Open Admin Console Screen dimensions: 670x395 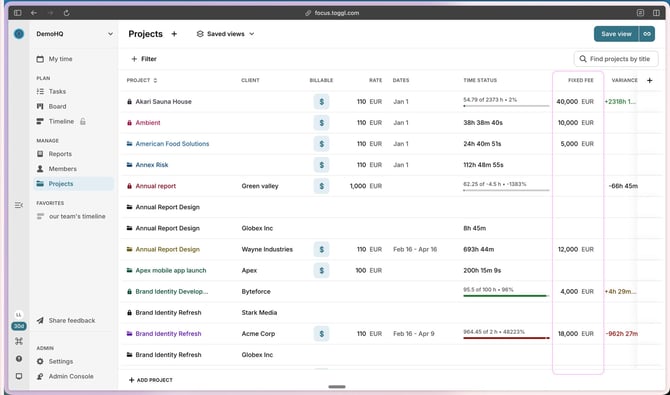coord(65,376)
